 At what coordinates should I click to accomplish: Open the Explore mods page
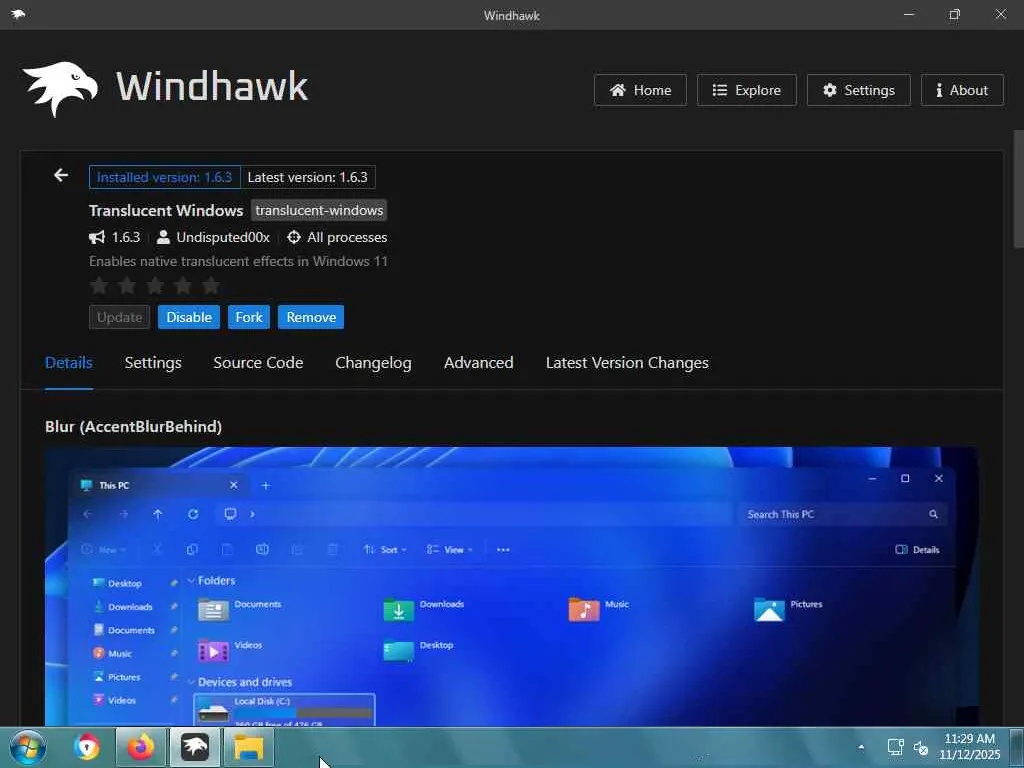tap(746, 90)
